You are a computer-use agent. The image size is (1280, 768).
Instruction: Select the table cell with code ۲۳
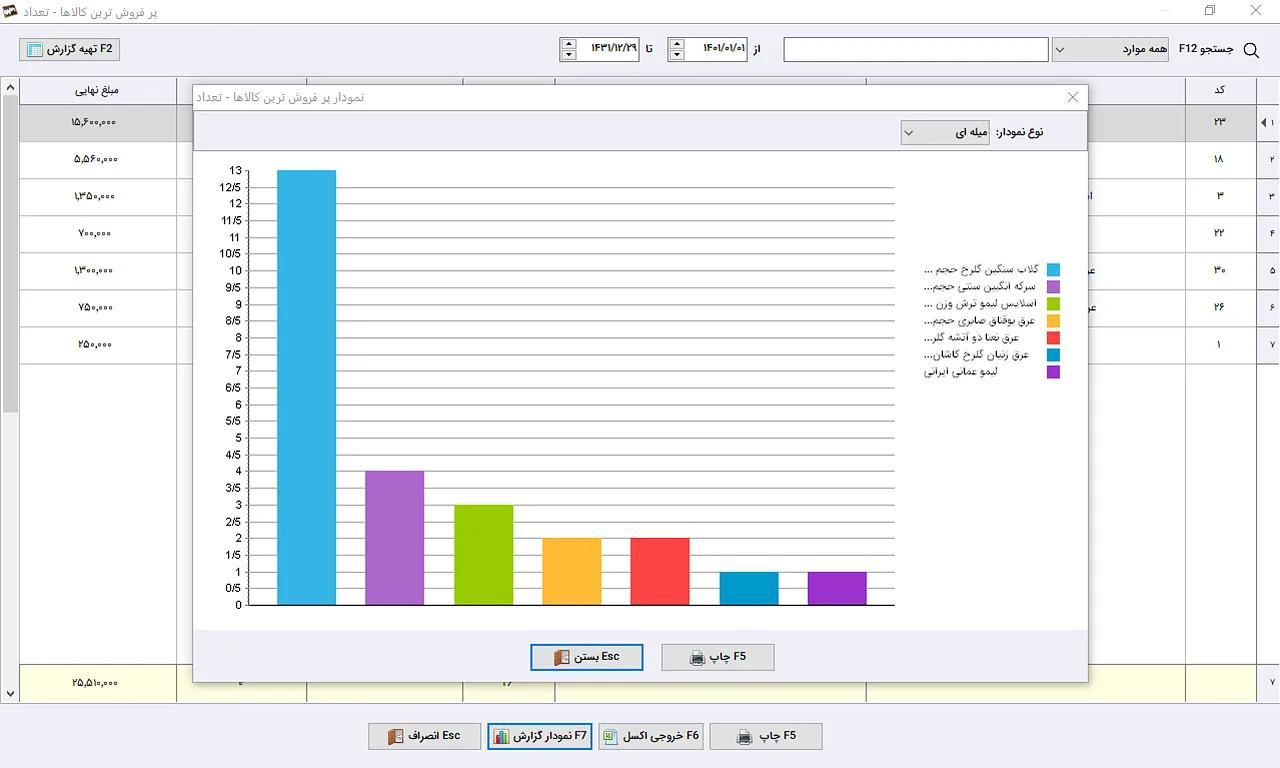coord(1220,122)
